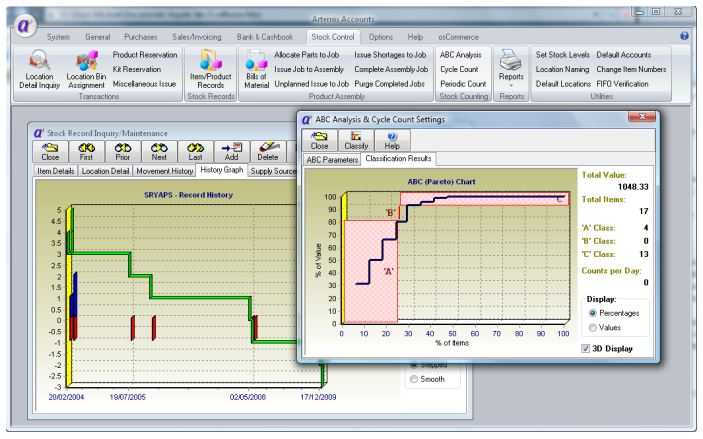This screenshot has height=439, width=703.
Task: Open the osCommerce ribbon tab
Action: tap(458, 37)
